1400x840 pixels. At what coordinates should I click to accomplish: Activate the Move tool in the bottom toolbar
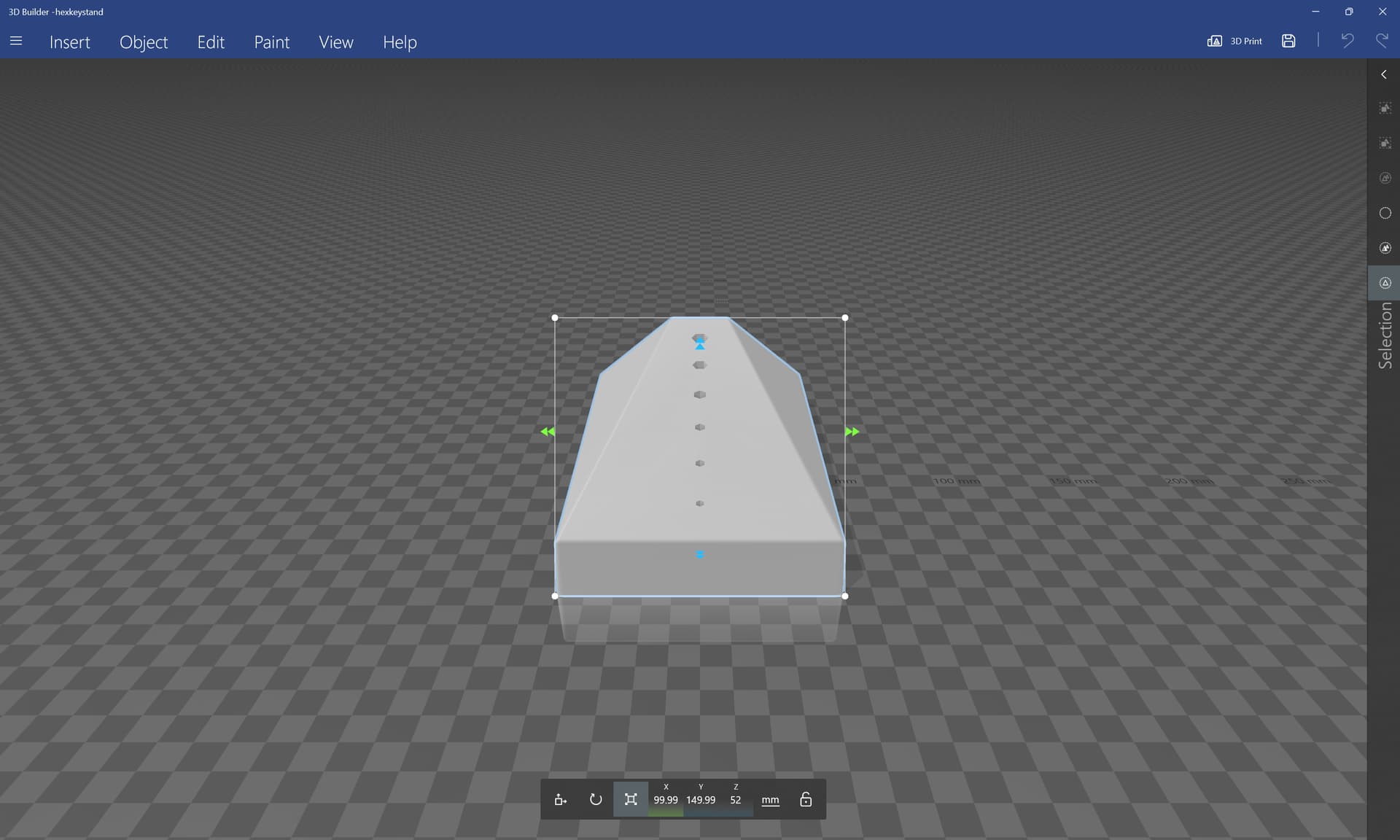click(560, 800)
